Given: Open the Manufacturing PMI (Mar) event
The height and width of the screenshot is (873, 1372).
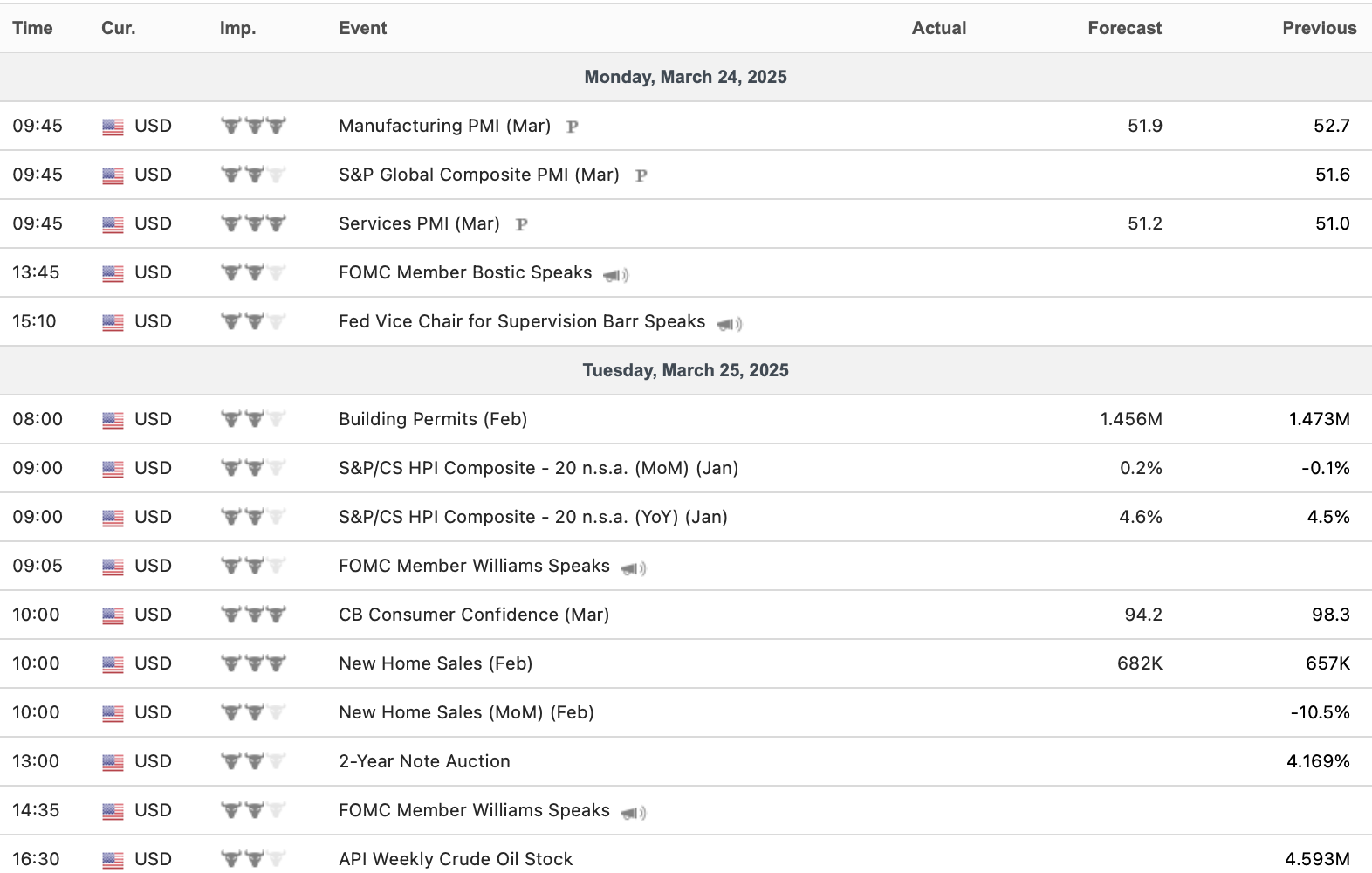Looking at the screenshot, I should 444,126.
